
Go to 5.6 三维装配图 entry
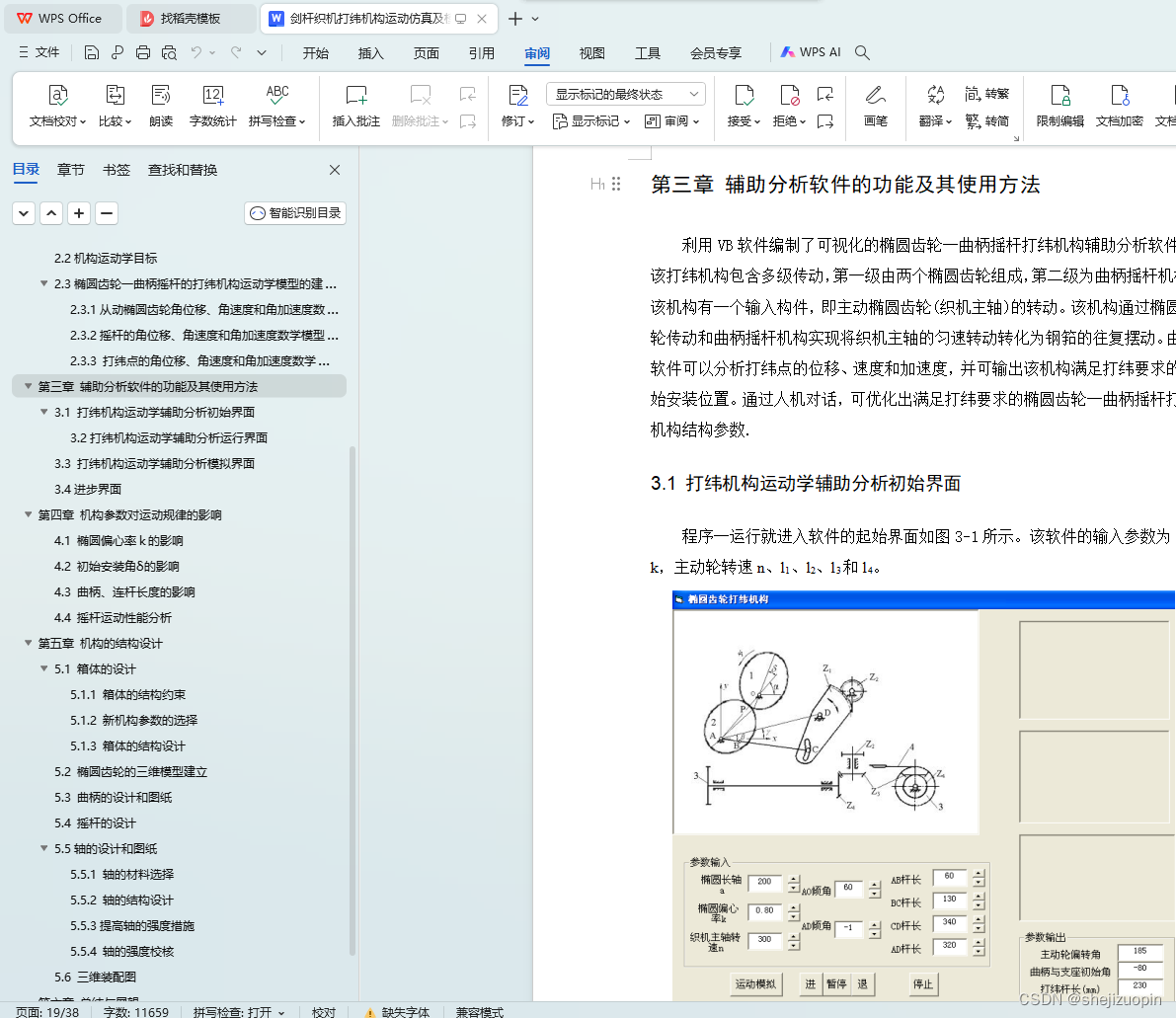click(95, 978)
